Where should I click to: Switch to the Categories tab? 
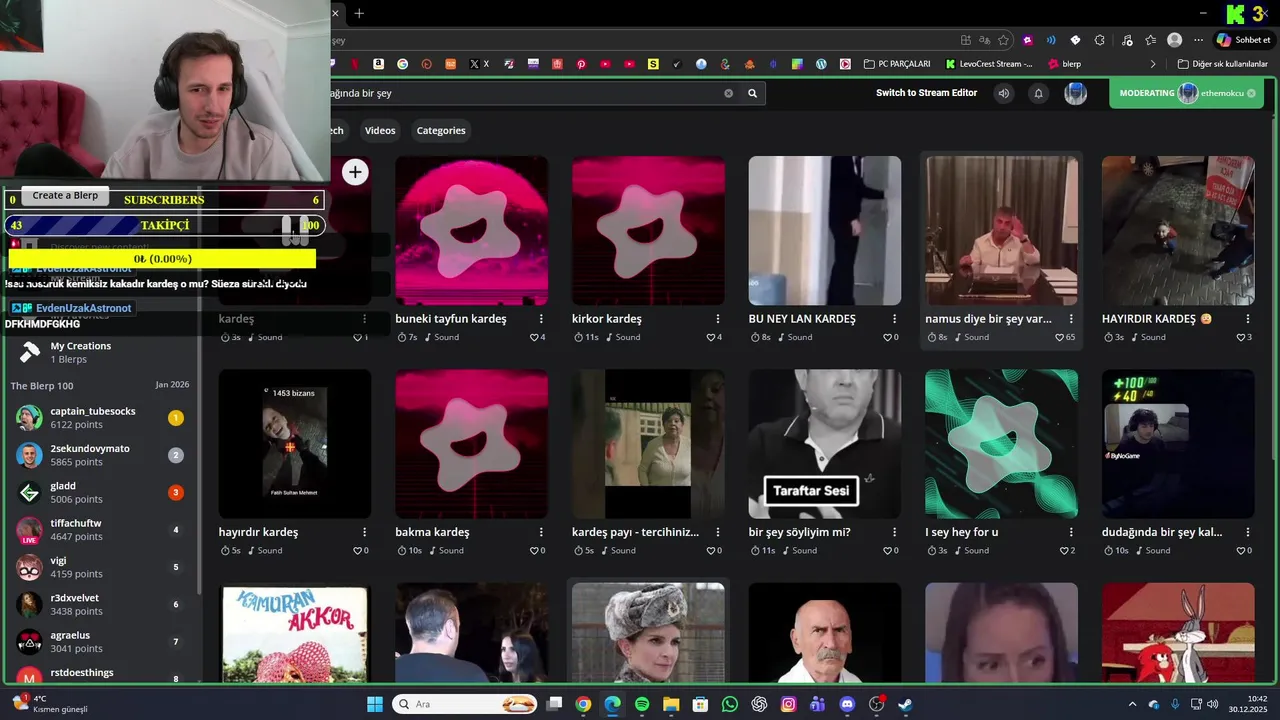coord(441,130)
